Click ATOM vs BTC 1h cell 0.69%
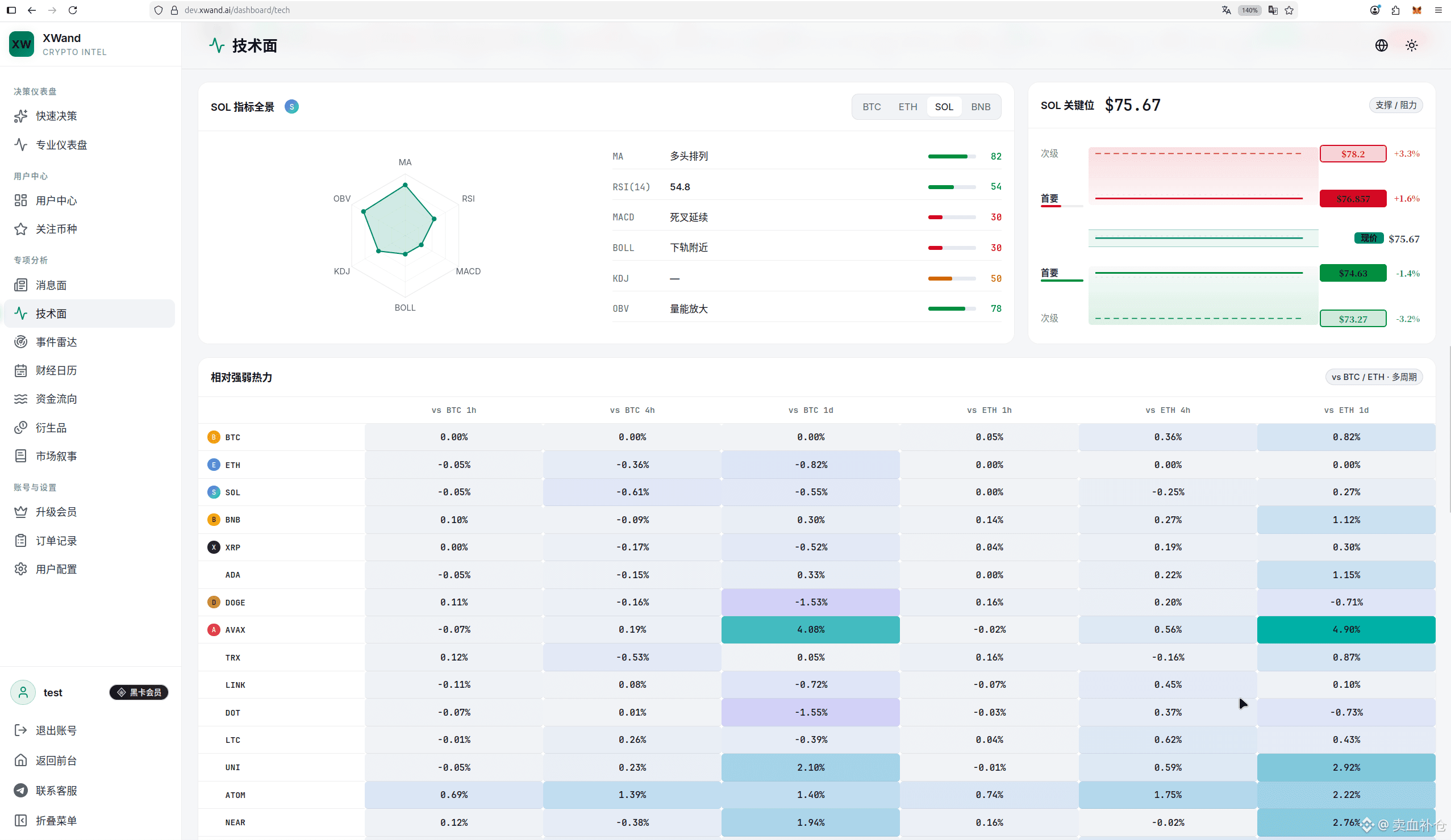Screen dimensions: 1451x840 [454, 795]
